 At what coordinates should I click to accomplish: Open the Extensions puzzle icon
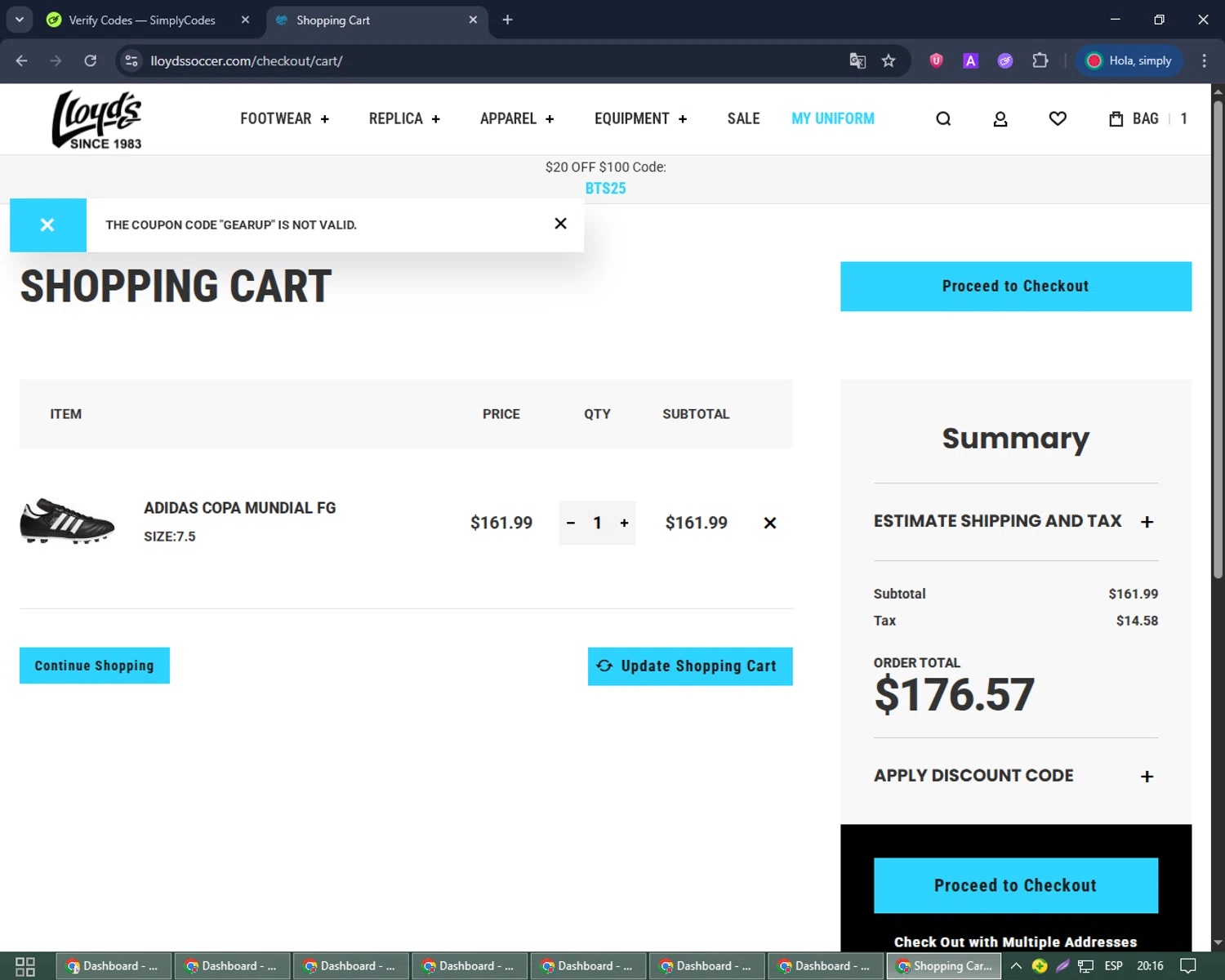pyautogui.click(x=1040, y=60)
